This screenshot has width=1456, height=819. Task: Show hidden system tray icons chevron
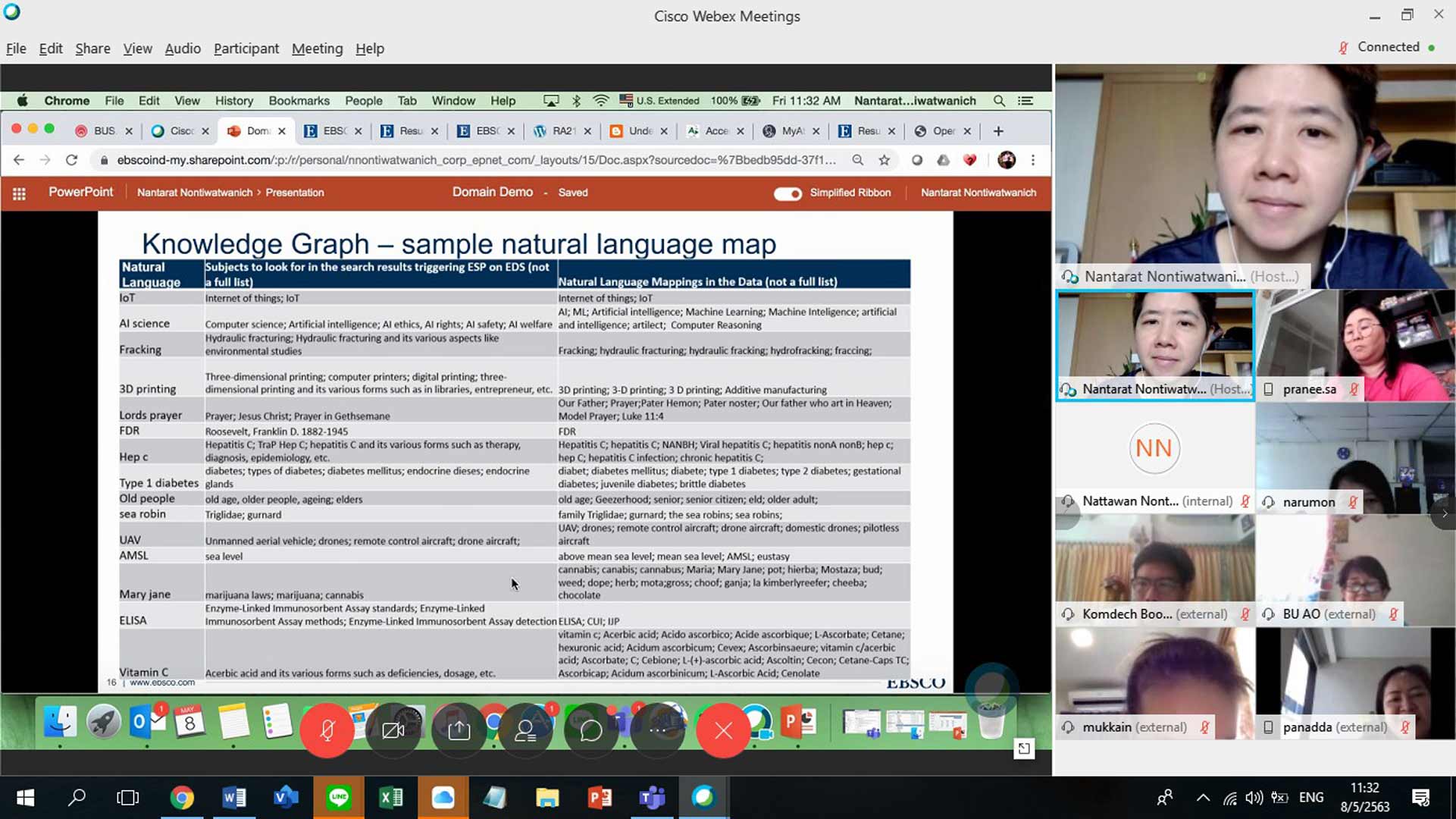coord(1203,798)
